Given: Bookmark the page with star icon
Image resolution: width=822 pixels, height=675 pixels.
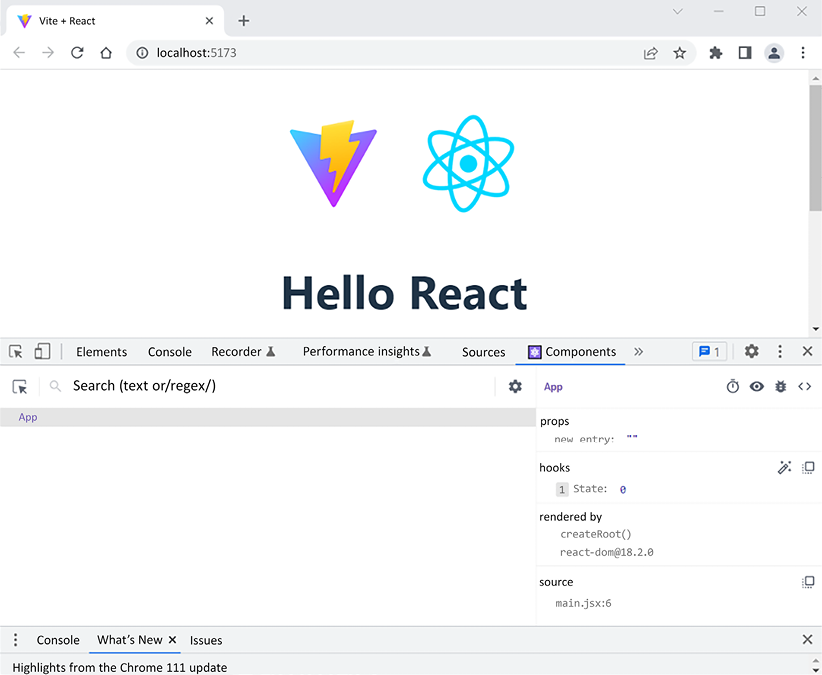Looking at the screenshot, I should point(680,53).
